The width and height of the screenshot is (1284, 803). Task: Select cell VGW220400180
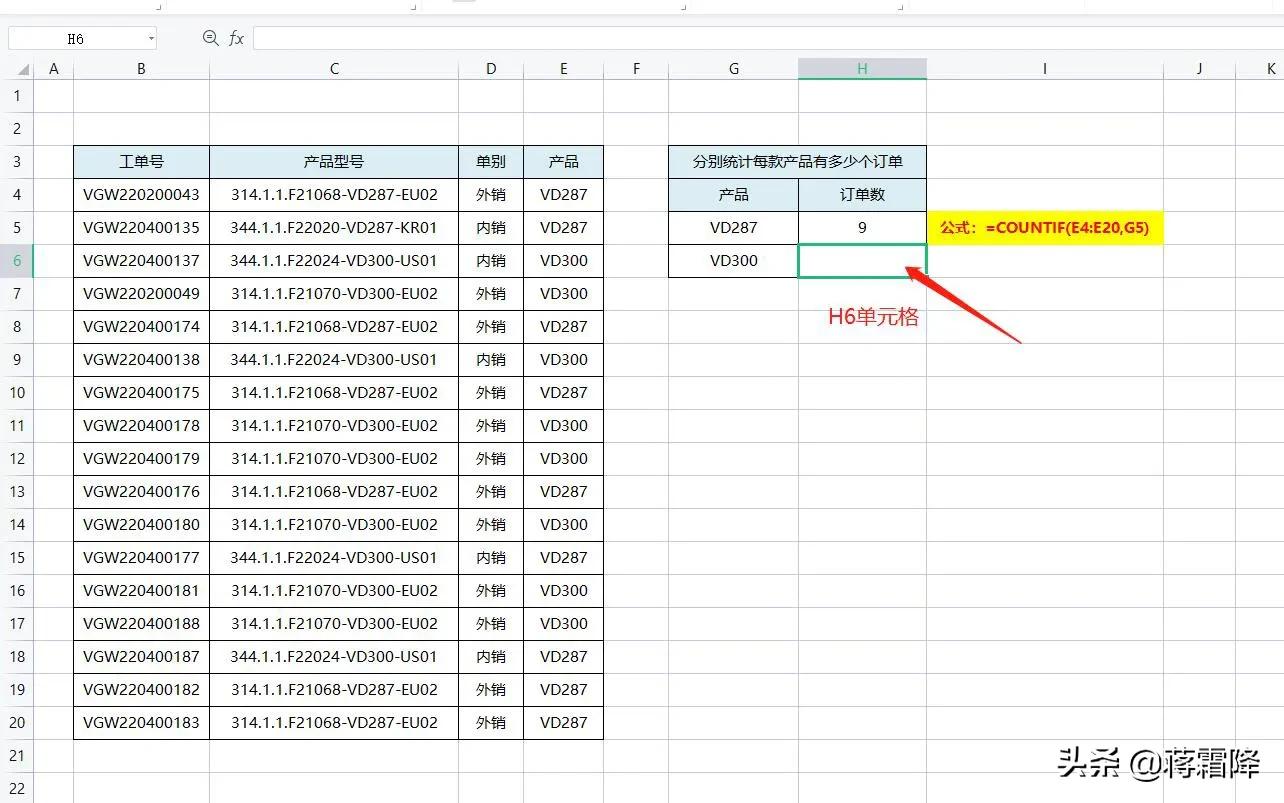coord(142,525)
